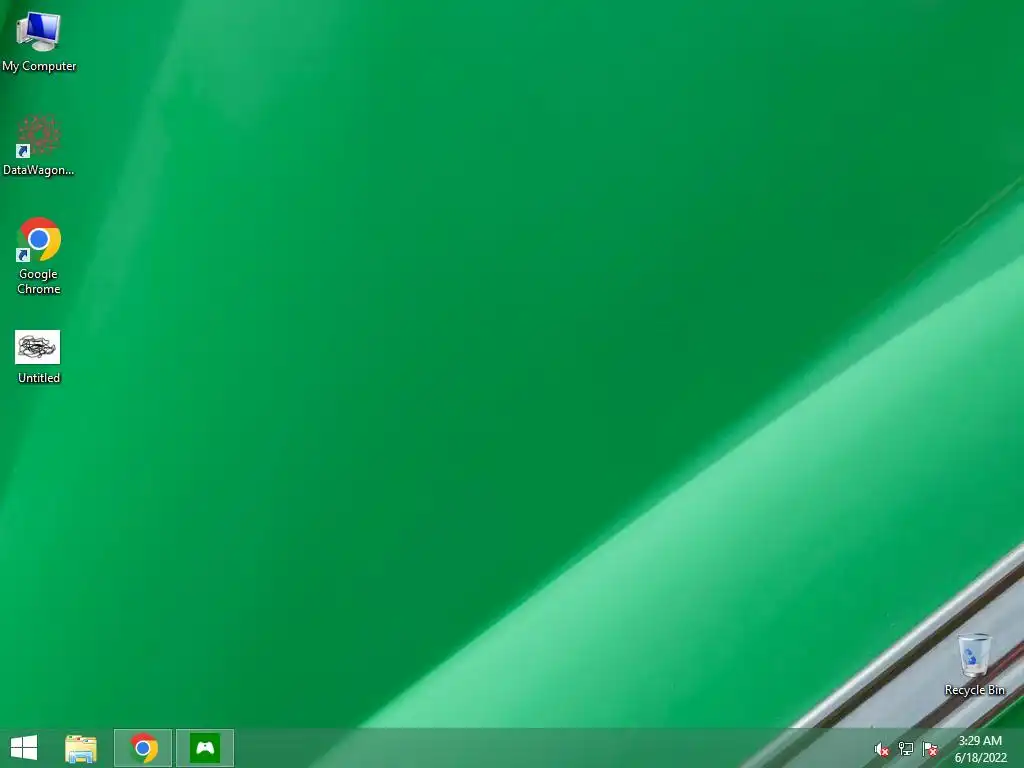This screenshot has width=1024, height=768.
Task: Click the 6/18/2022 date in tray
Action: 980,758
